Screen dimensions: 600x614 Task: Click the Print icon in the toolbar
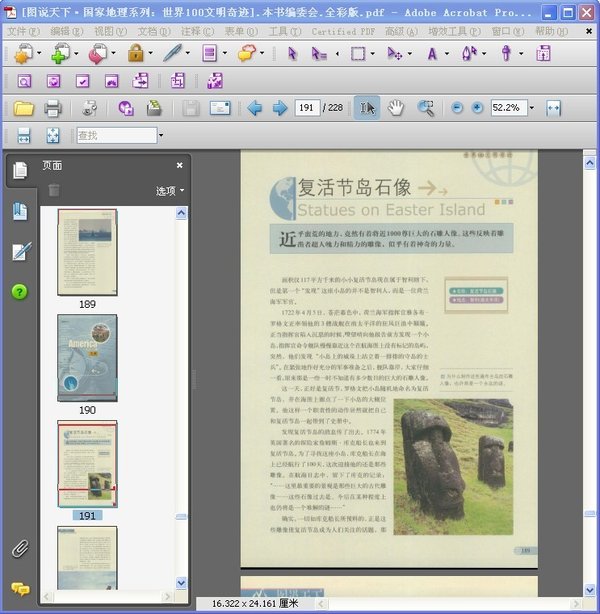click(53, 108)
